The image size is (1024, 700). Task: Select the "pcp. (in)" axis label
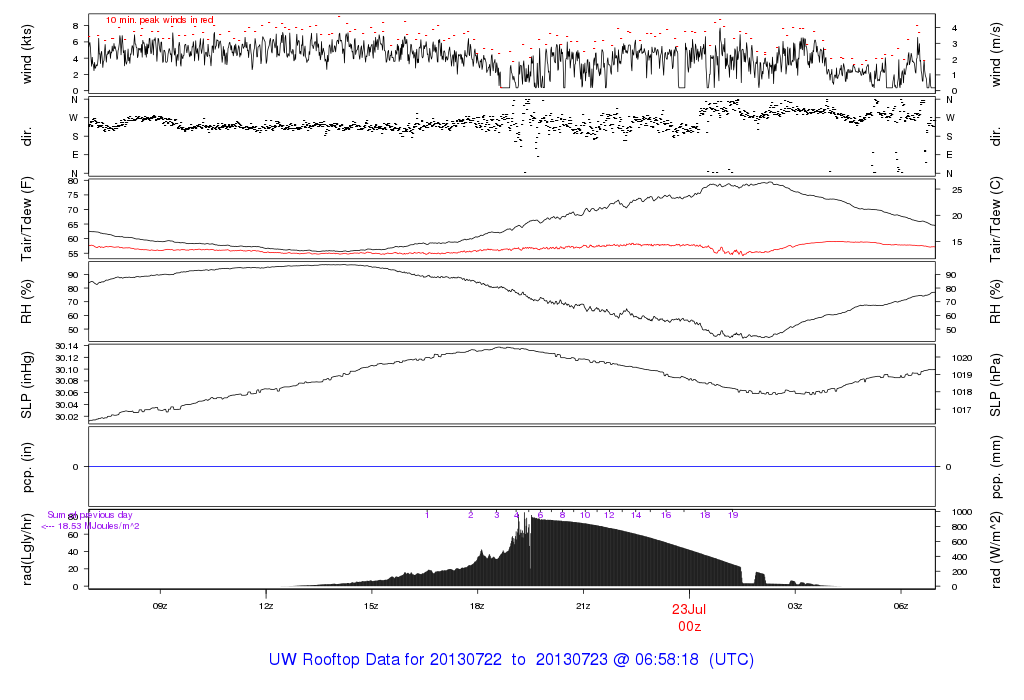[x=27, y=466]
